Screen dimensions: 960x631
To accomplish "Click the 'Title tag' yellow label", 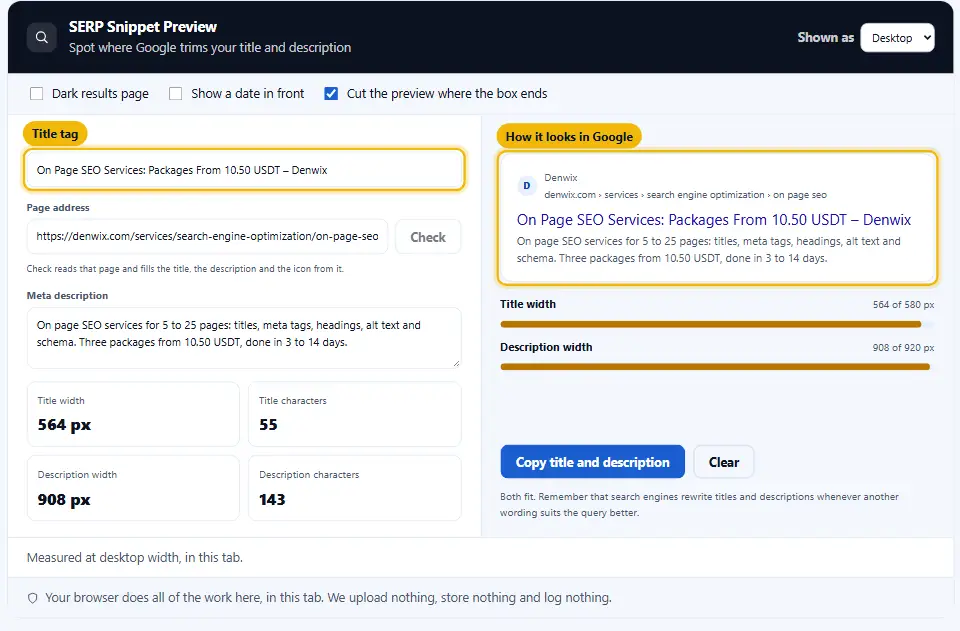I will coord(55,133).
